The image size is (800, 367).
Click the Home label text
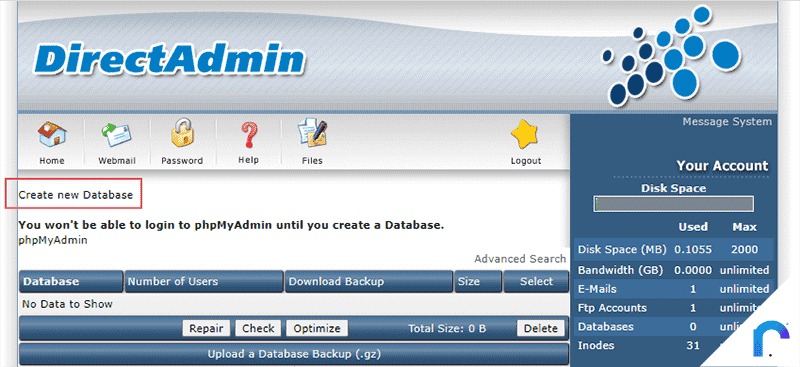[x=52, y=160]
